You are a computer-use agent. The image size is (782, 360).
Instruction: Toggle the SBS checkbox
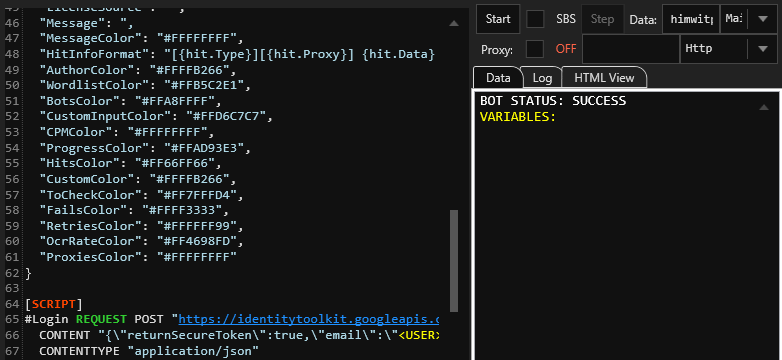click(536, 19)
